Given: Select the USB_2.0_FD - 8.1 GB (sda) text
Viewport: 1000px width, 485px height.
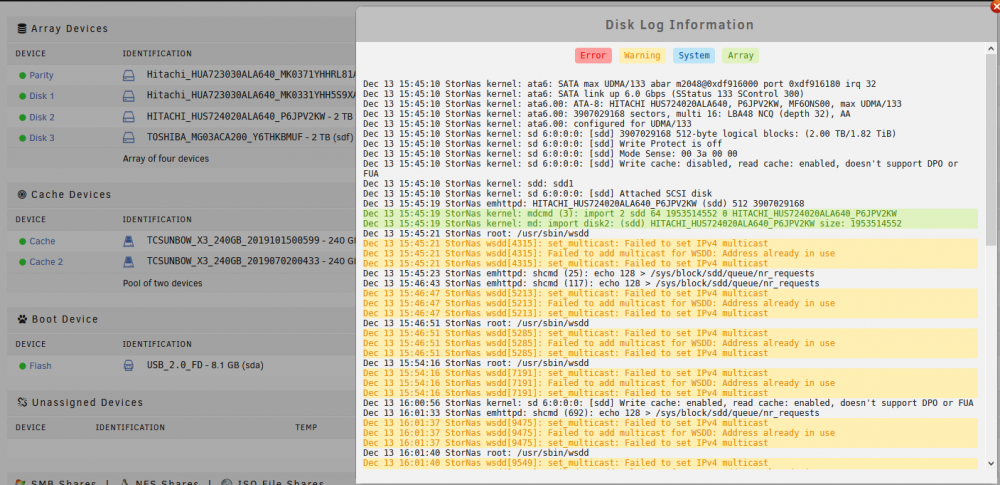Looking at the screenshot, I should click(205, 366).
